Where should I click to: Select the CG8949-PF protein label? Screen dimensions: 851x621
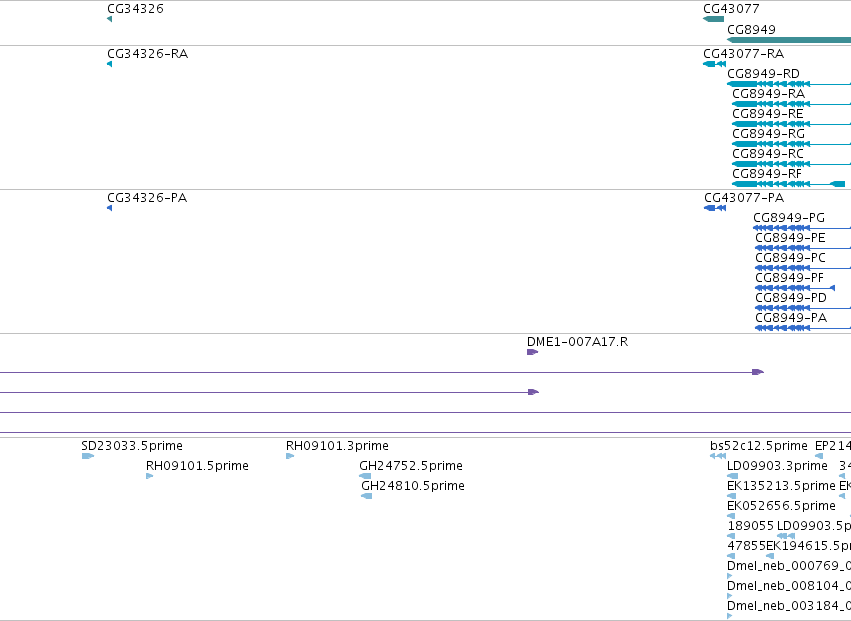790,278
